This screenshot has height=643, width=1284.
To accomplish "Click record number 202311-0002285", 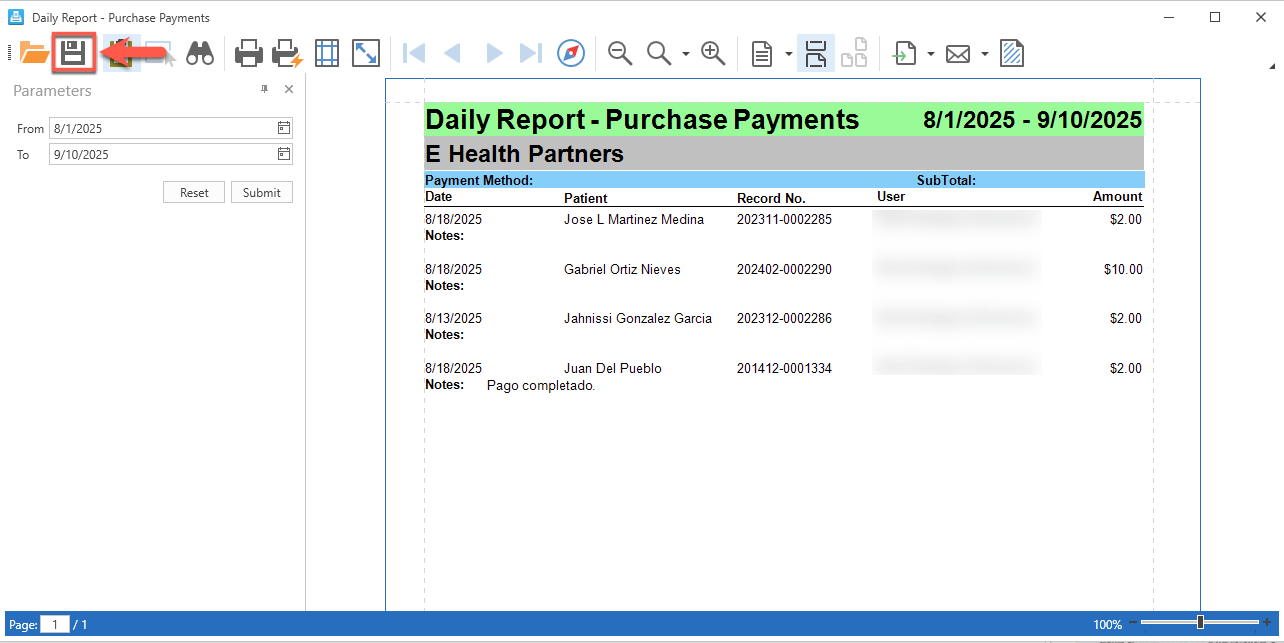I will point(784,219).
